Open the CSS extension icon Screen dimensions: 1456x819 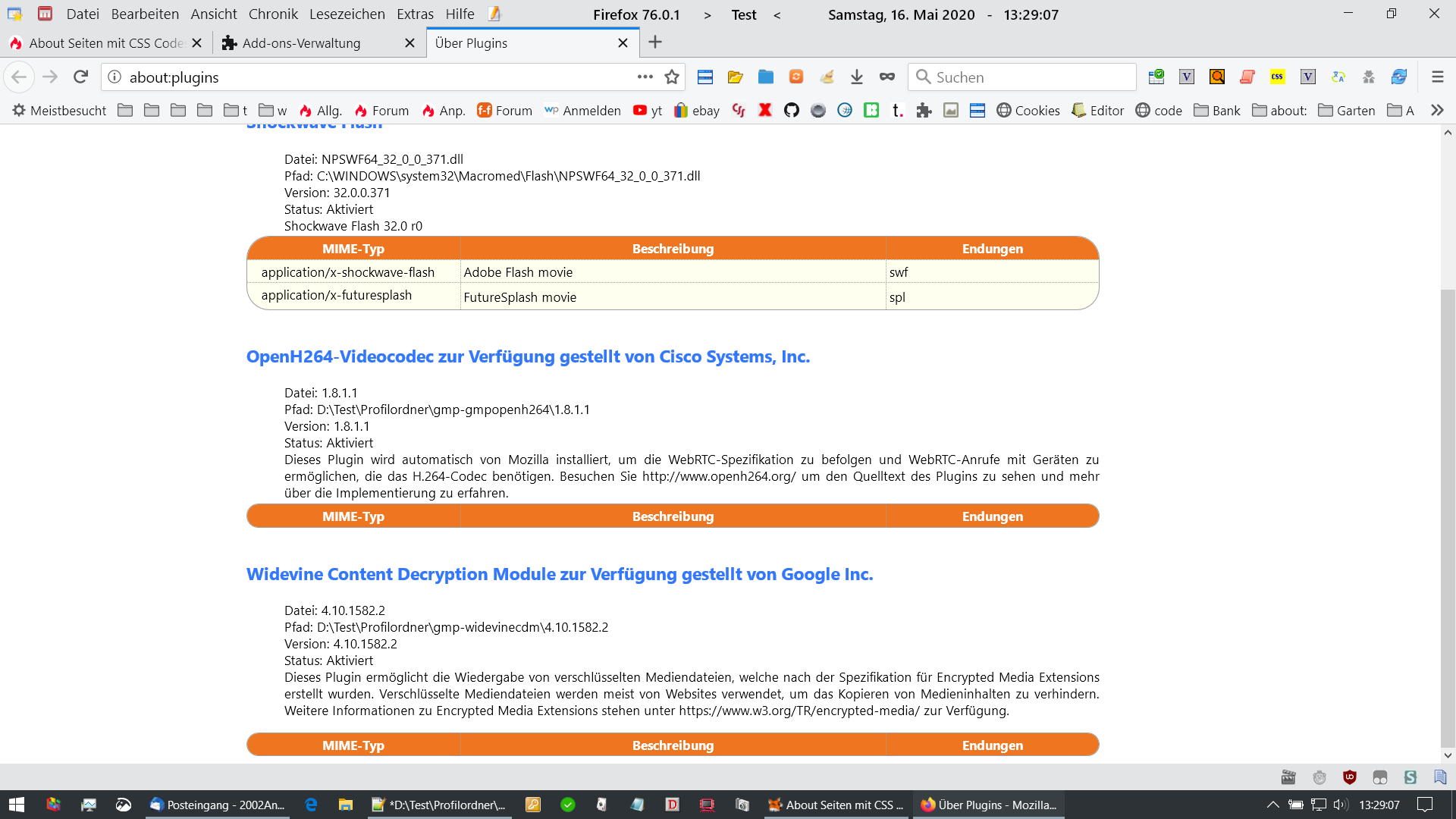coord(1278,77)
